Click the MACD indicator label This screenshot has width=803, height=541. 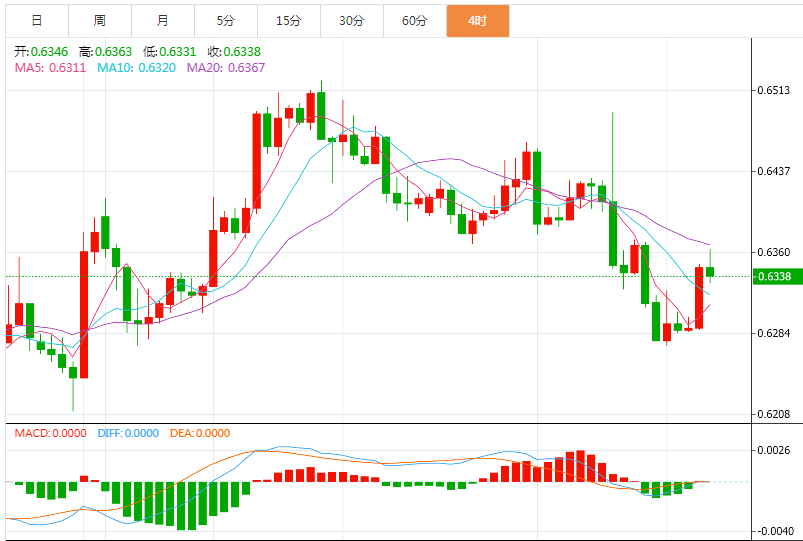click(x=50, y=433)
